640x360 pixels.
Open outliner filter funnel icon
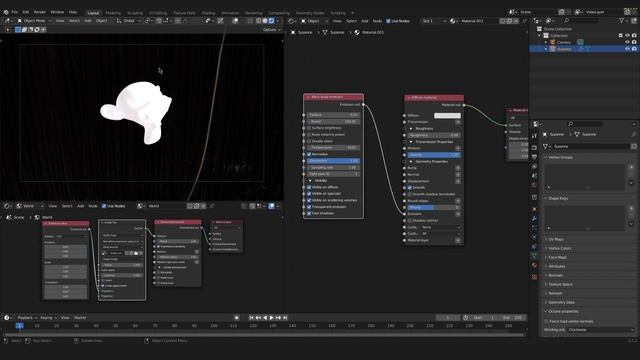pyautogui.click(x=622, y=20)
